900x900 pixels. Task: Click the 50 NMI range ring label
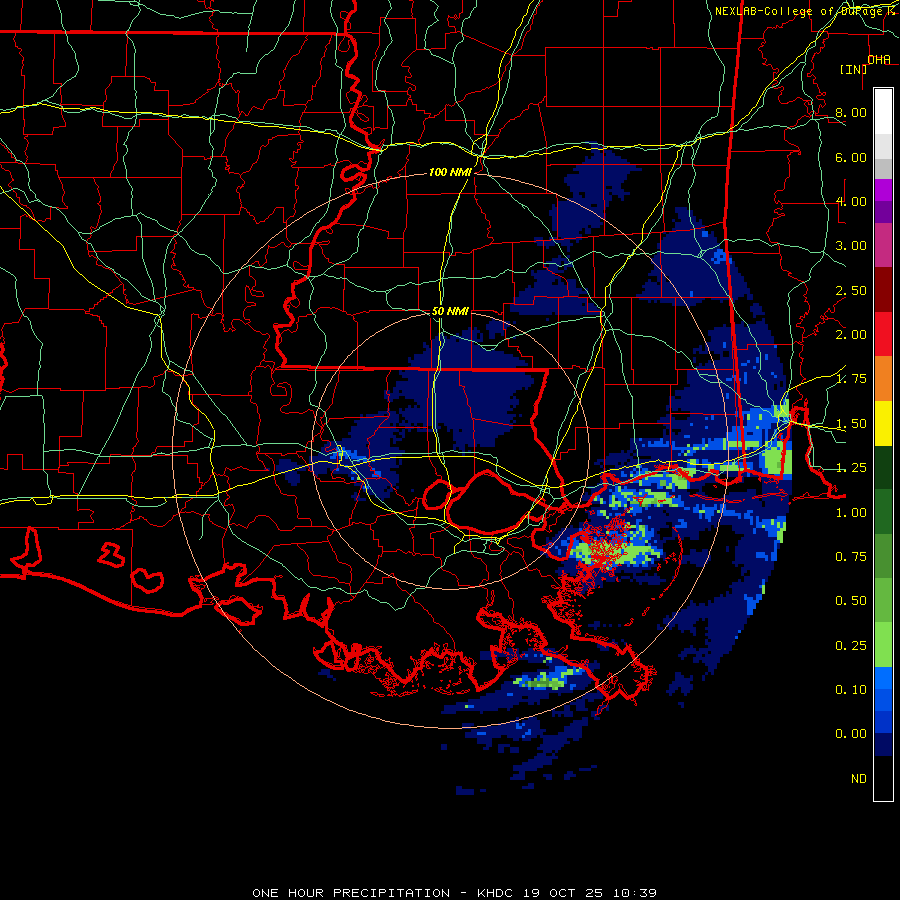point(450,311)
